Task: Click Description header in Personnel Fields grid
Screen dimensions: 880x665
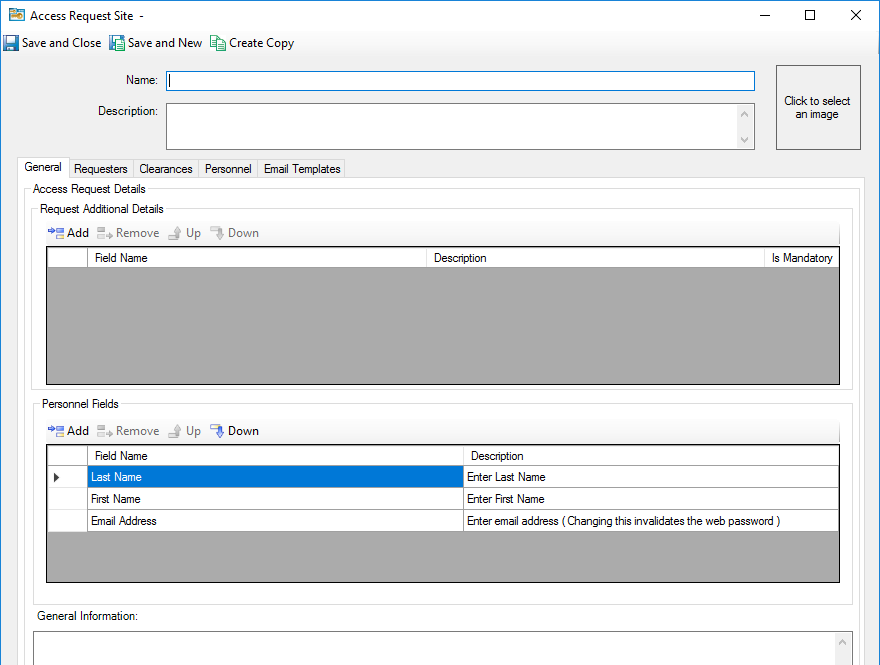Action: [651, 456]
